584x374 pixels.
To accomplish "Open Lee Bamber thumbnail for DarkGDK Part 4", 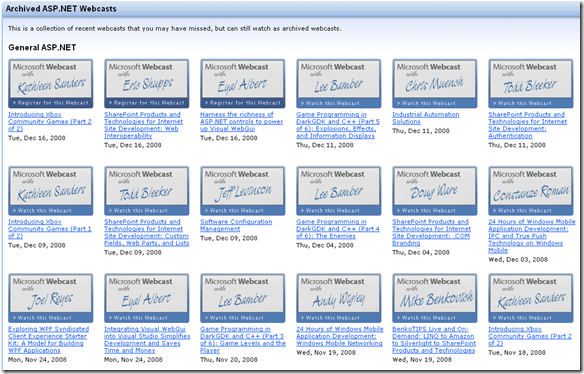I will pyautogui.click(x=339, y=191).
